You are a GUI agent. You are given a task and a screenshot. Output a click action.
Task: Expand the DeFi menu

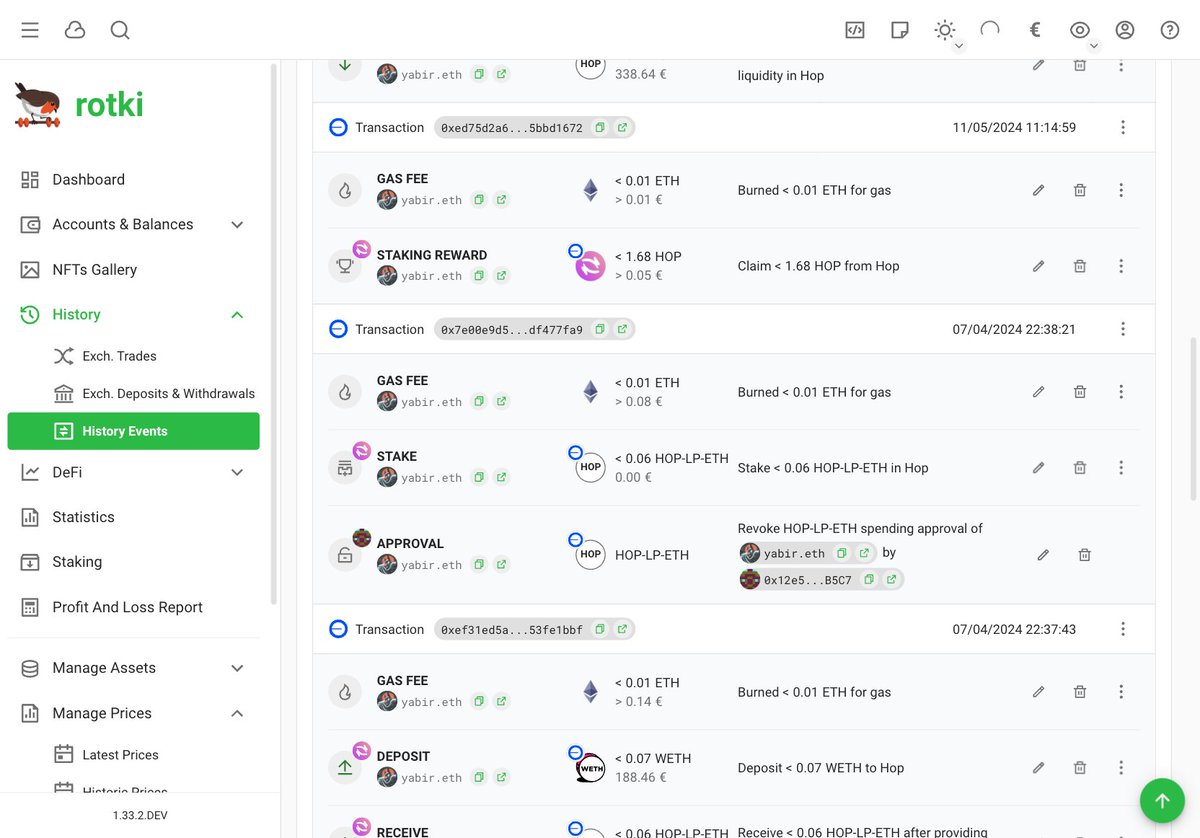pyautogui.click(x=133, y=472)
